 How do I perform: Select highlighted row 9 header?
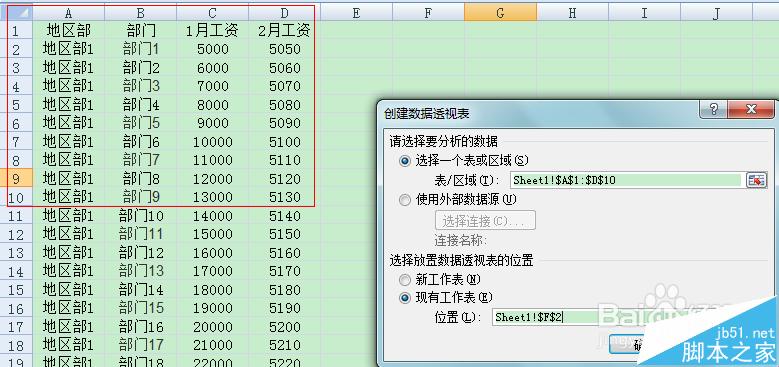[16, 179]
